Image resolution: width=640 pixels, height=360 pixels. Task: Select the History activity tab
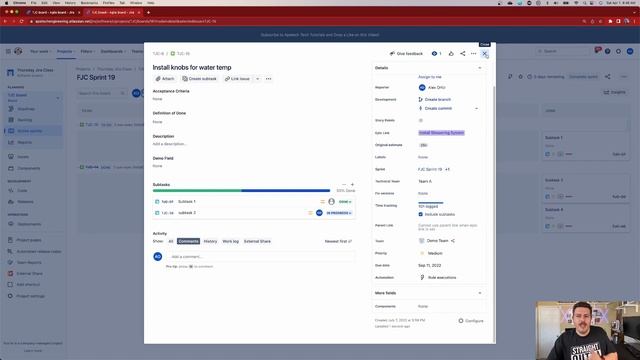210,241
